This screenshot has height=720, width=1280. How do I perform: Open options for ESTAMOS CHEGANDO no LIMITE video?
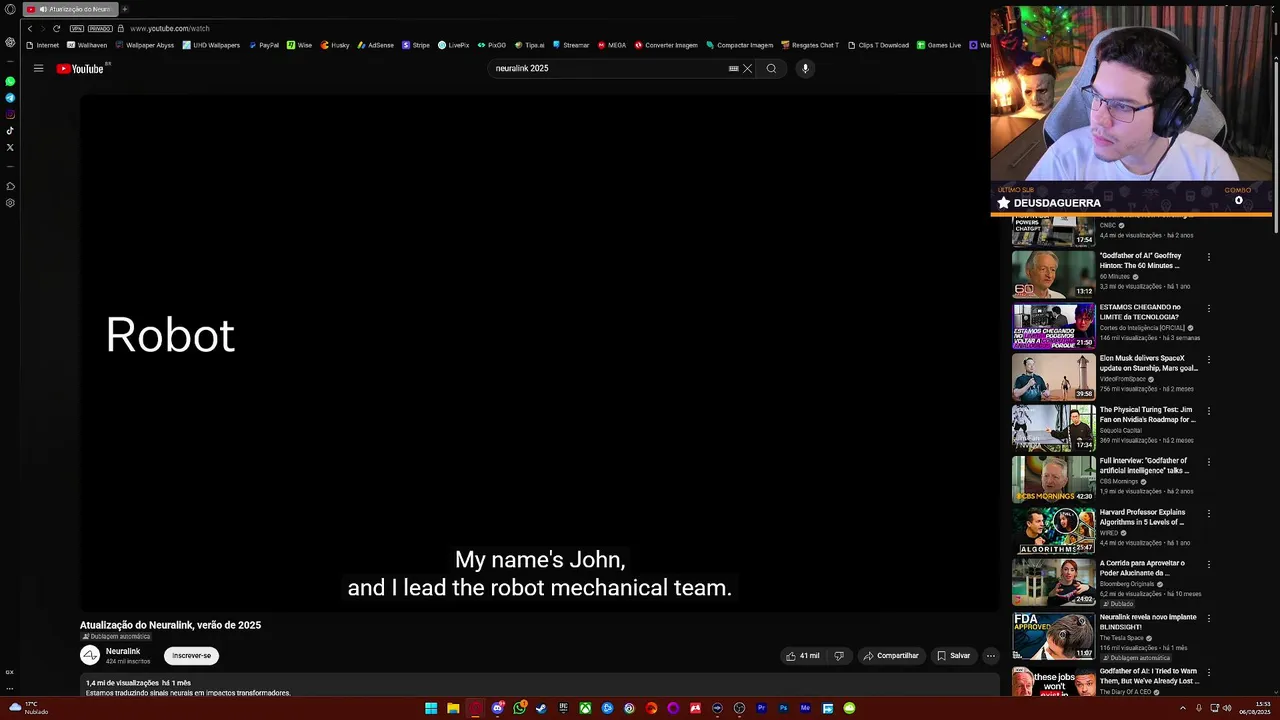[1208, 308]
